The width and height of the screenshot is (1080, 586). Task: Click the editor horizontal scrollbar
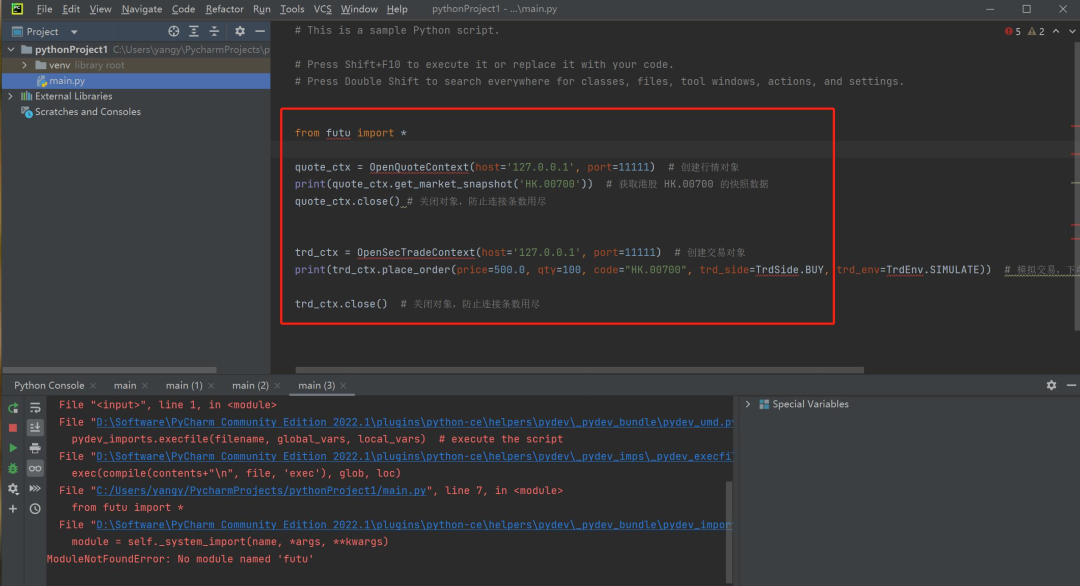coord(579,370)
